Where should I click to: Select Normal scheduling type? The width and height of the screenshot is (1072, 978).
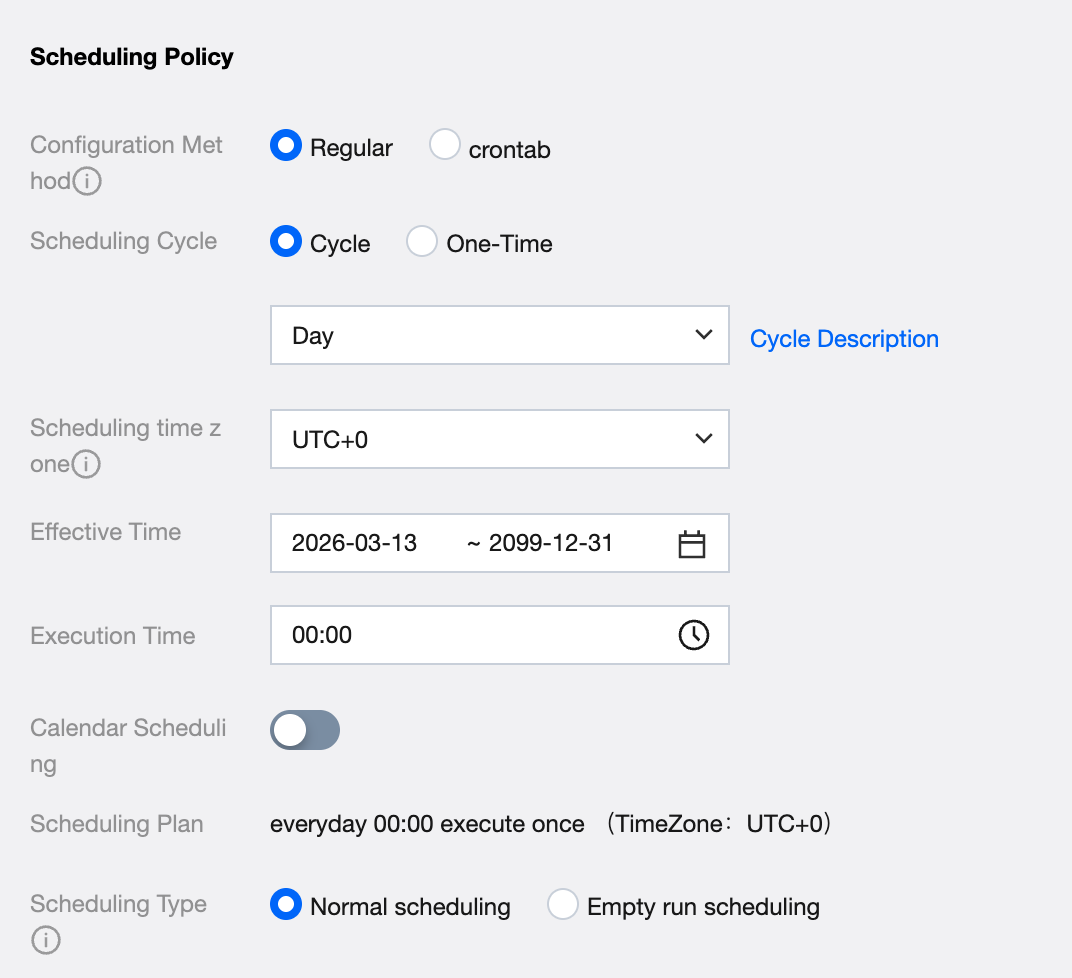click(286, 905)
